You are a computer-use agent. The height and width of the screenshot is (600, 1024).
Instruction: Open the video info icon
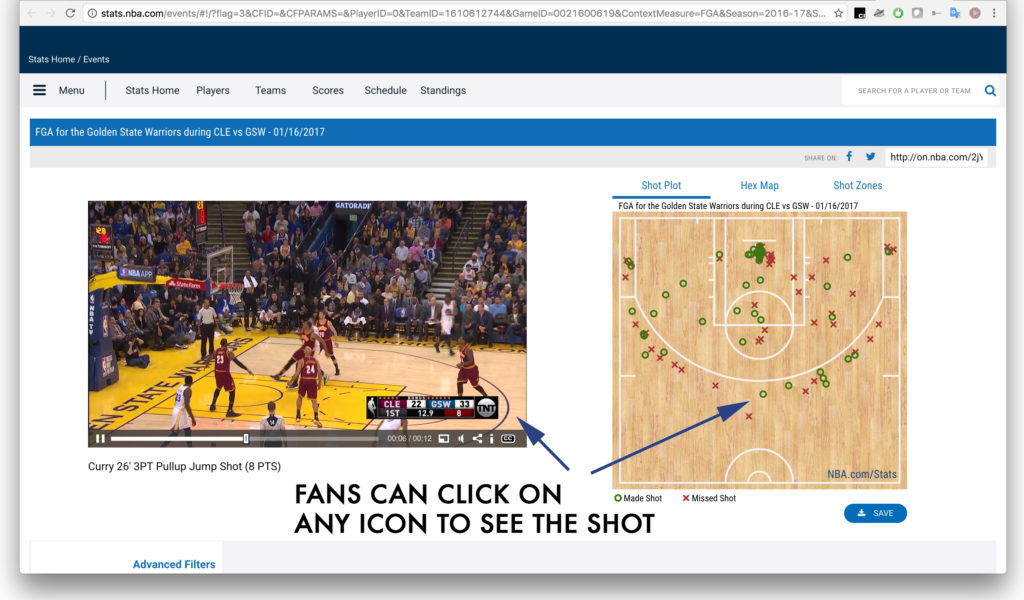pos(491,438)
